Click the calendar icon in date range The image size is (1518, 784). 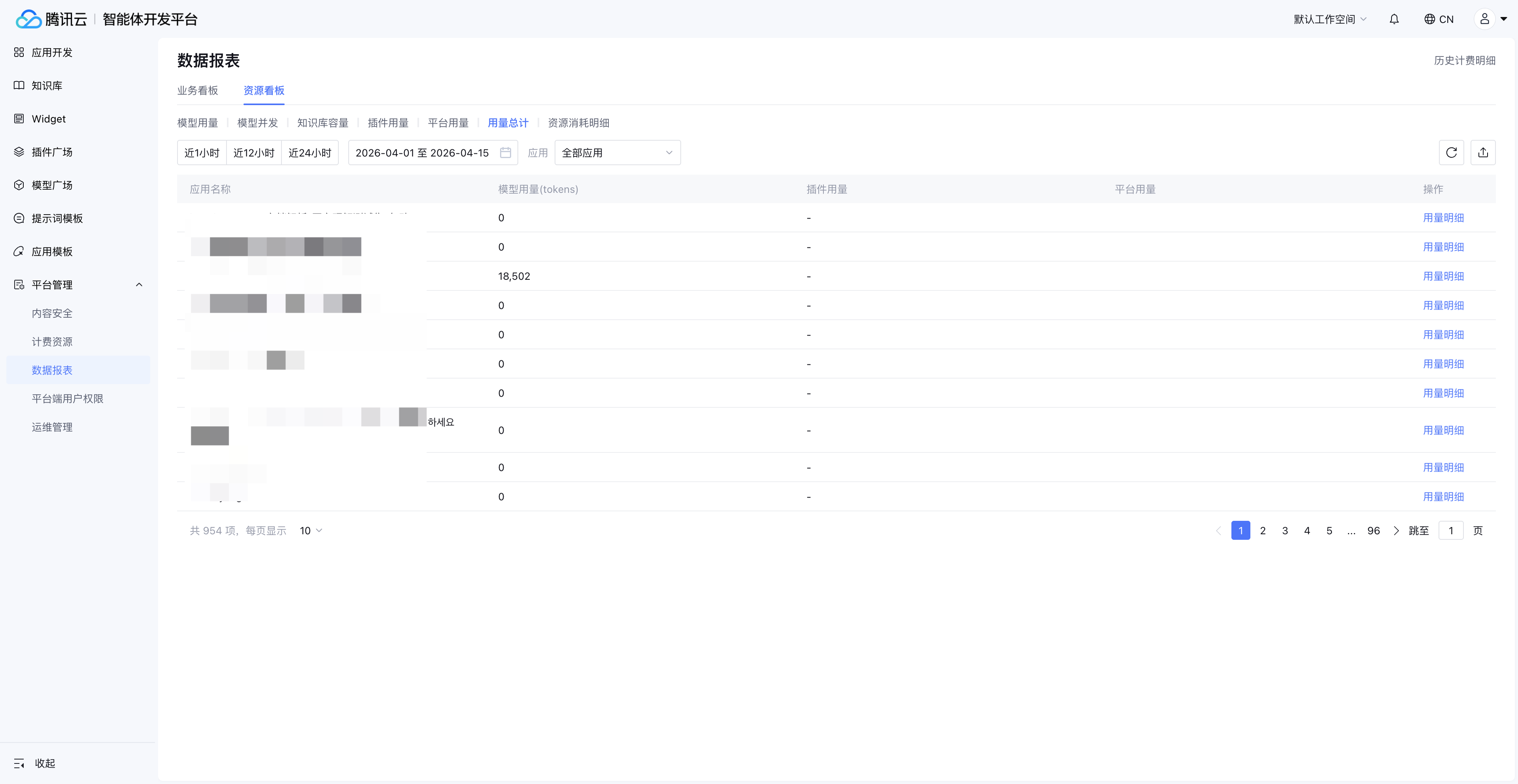click(505, 153)
